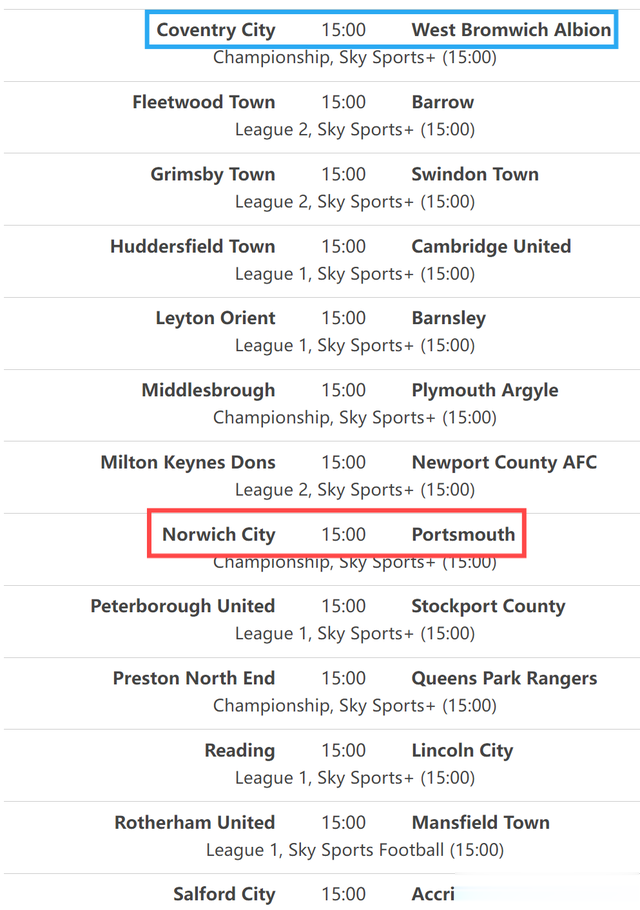Image resolution: width=640 pixels, height=910 pixels.
Task: Open highlighted Norwich City team link
Action: tap(219, 535)
